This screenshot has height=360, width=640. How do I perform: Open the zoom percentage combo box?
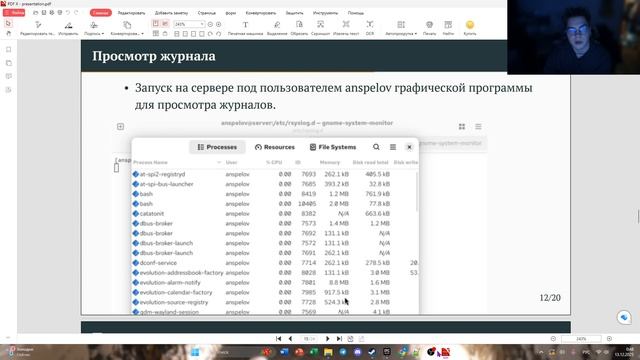(x=189, y=24)
